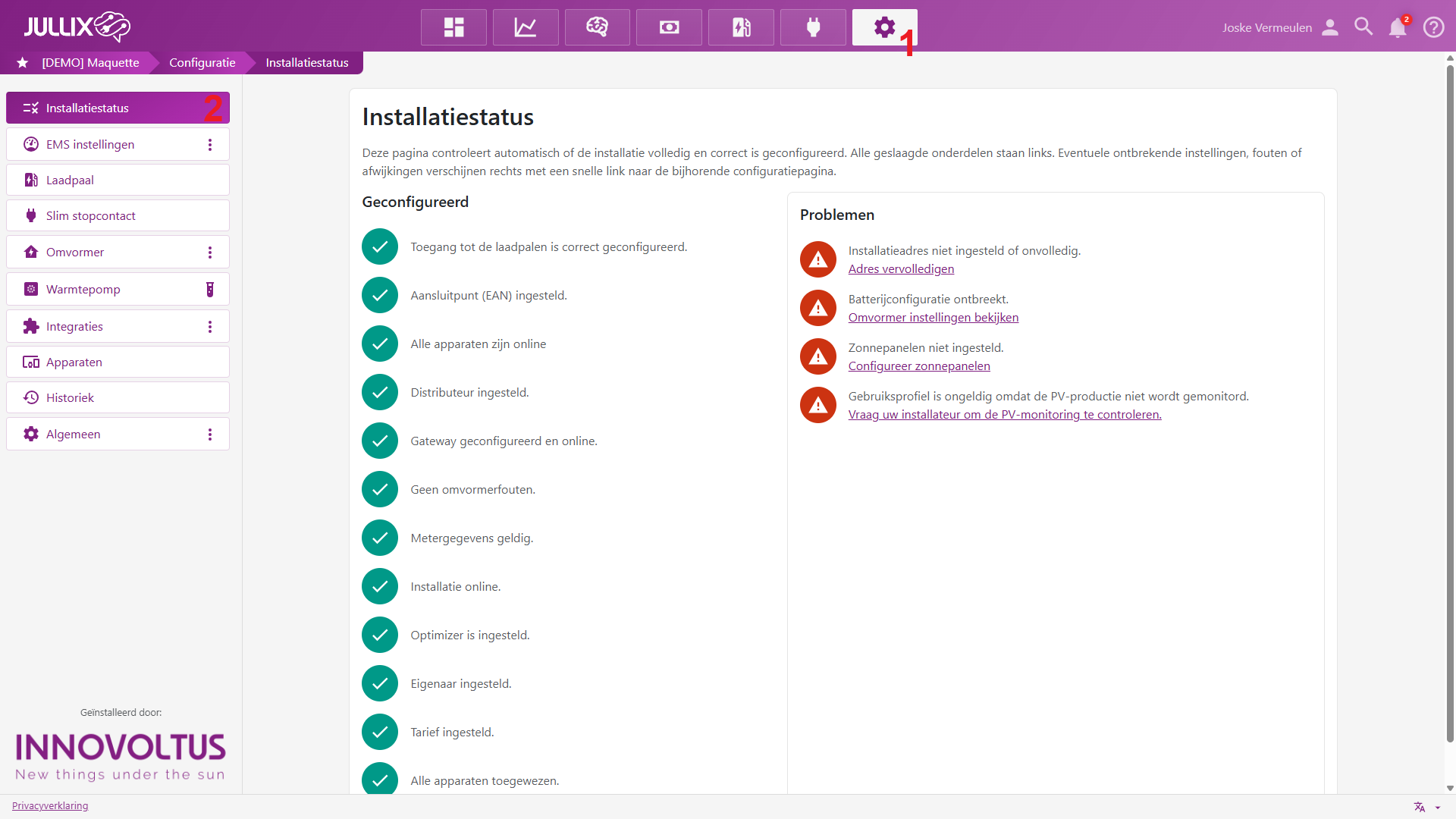
Task: Expand Omvormer three-dot menu
Action: (210, 253)
